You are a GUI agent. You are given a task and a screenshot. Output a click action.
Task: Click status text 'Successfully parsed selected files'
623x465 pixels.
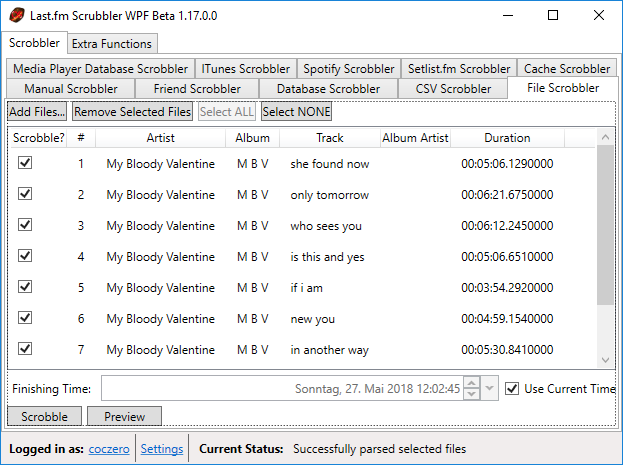[x=379, y=449]
